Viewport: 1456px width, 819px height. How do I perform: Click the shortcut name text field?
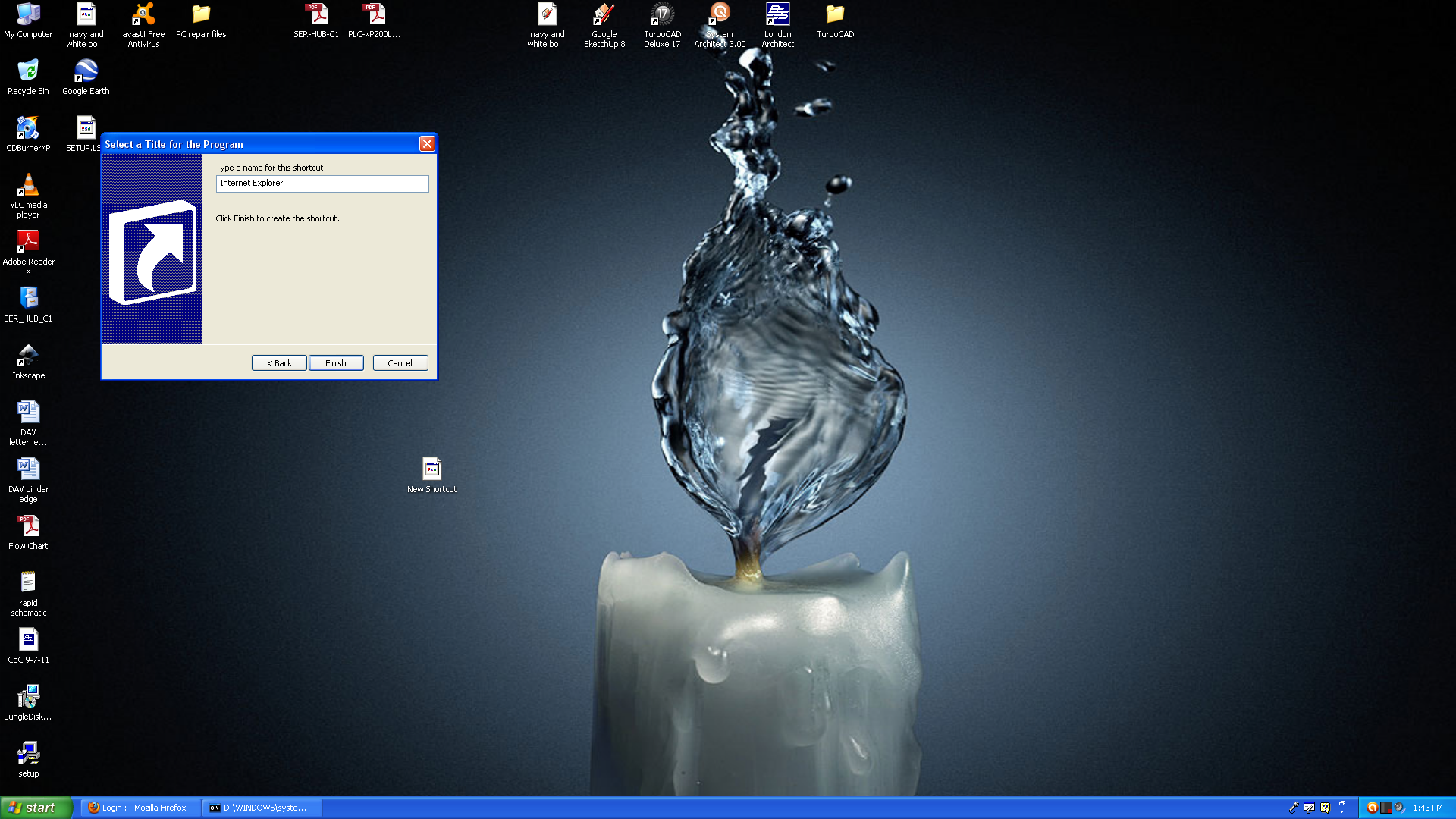pyautogui.click(x=322, y=184)
